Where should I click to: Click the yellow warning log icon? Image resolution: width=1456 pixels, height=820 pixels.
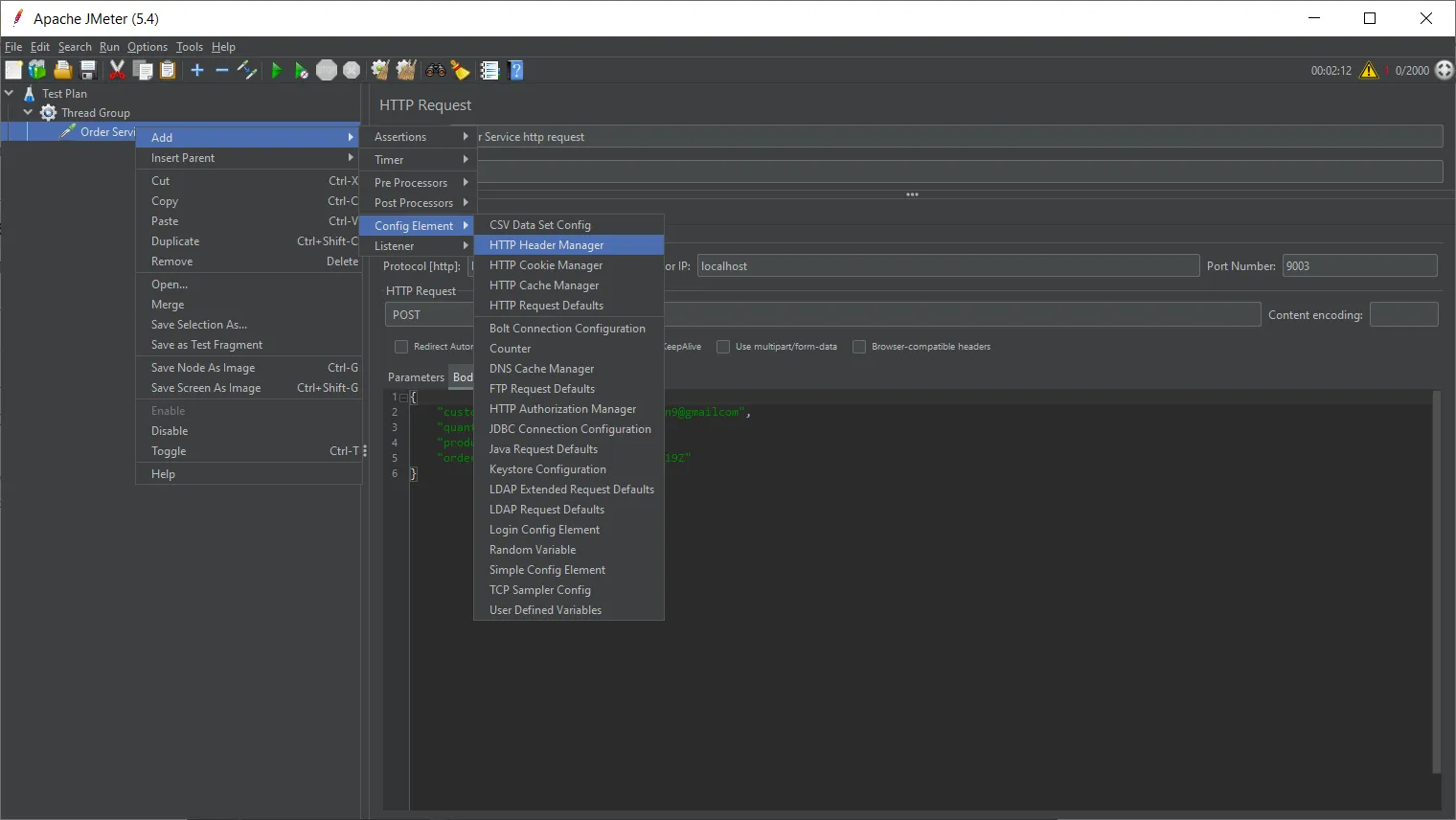click(1369, 70)
